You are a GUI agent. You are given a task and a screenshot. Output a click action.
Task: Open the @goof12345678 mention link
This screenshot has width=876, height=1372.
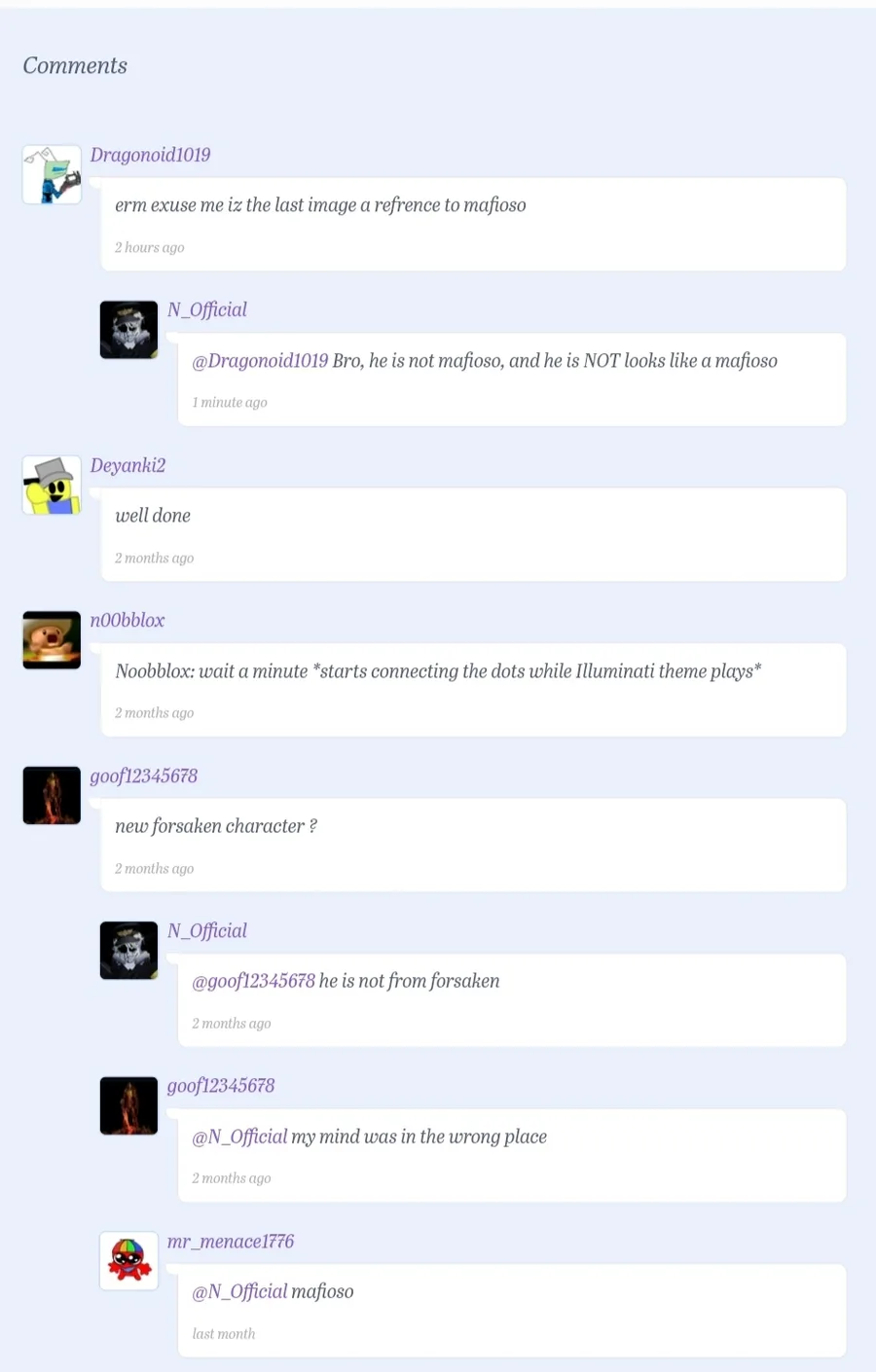[253, 981]
